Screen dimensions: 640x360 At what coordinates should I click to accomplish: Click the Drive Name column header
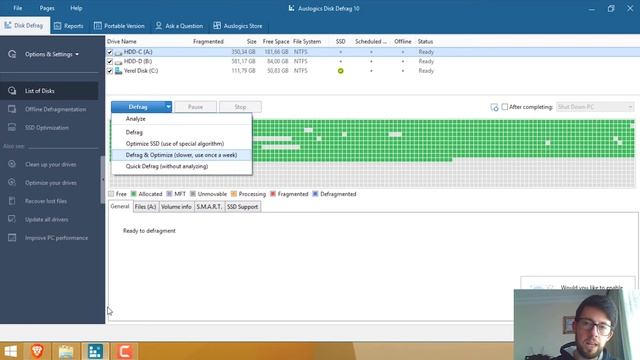click(122, 42)
